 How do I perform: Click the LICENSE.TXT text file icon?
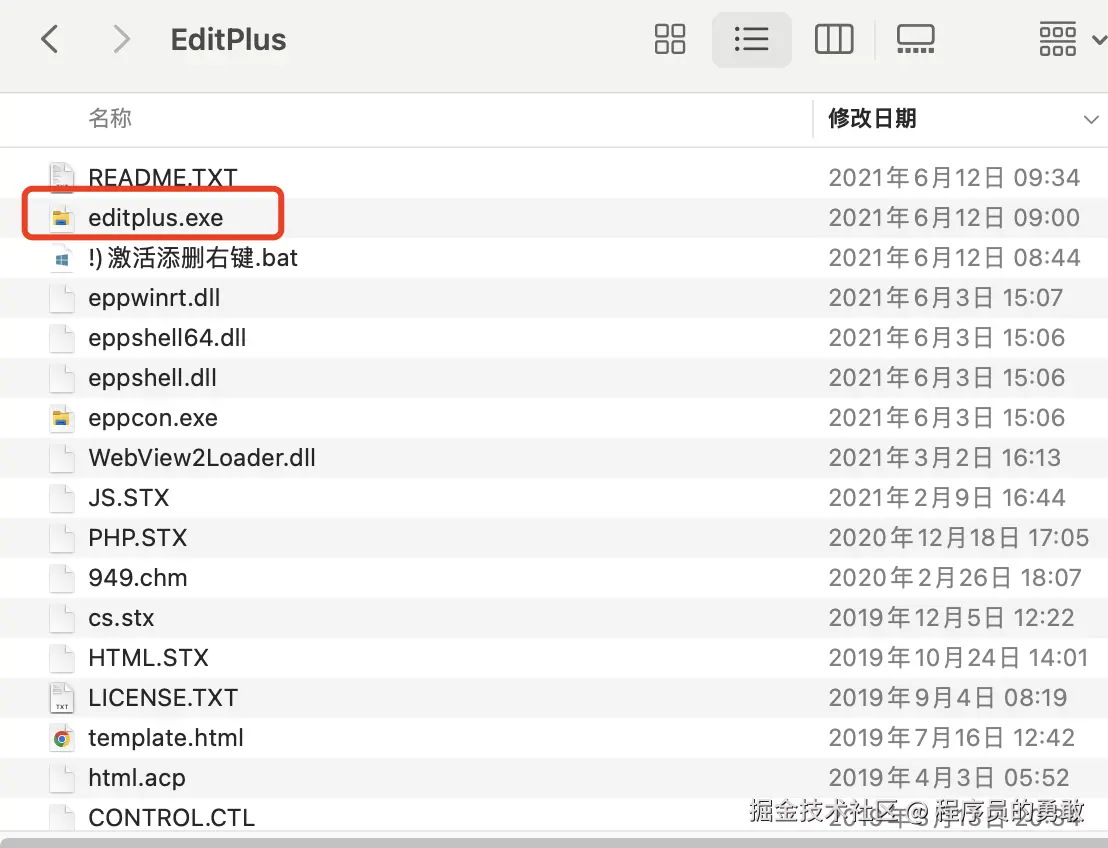(62, 698)
